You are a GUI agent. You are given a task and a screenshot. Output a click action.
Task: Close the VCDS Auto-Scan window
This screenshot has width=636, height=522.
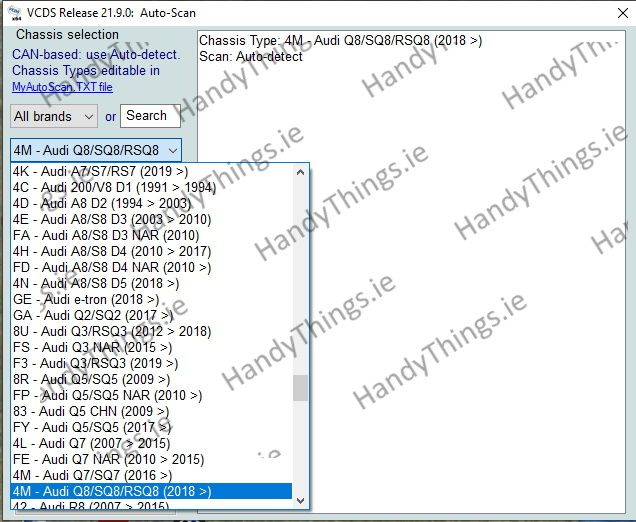click(623, 13)
